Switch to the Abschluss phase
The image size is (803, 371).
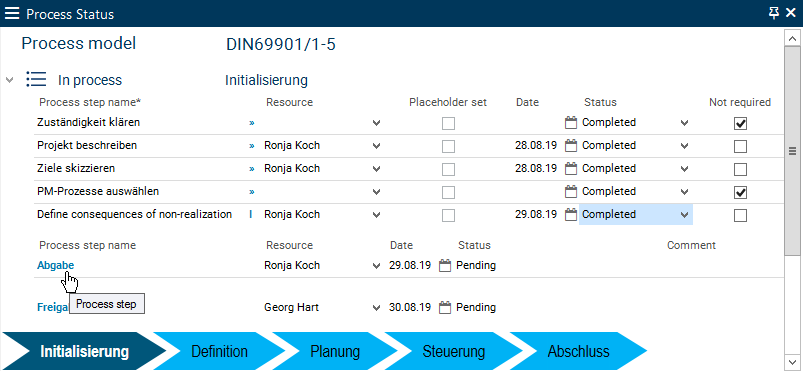click(578, 352)
